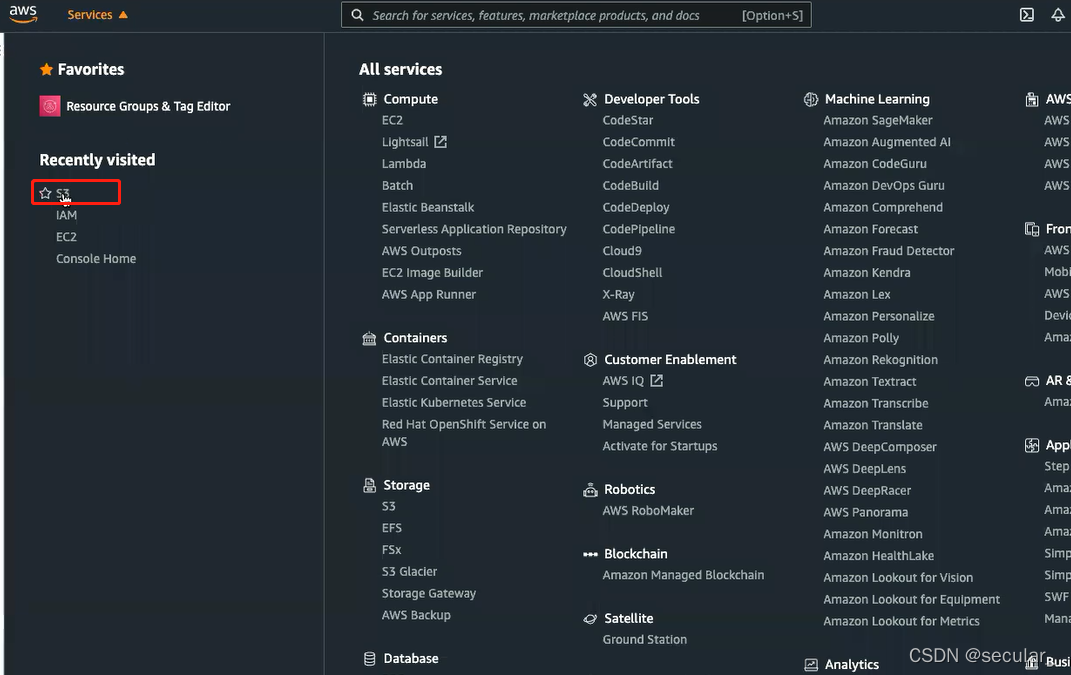Image resolution: width=1071 pixels, height=675 pixels.
Task: Click the Resource Groups pink icon
Action: 50,106
